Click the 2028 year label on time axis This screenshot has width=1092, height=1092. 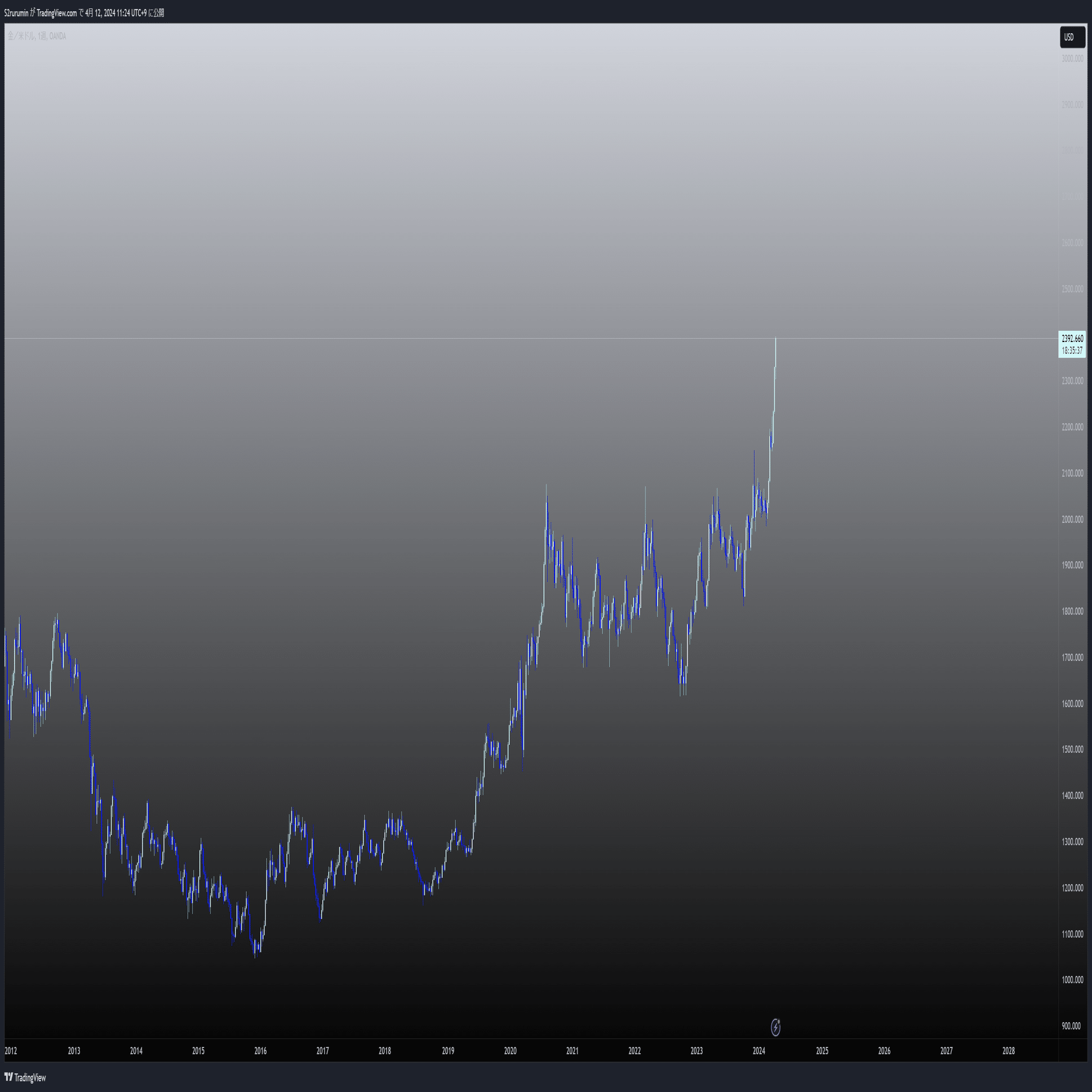point(1009,1051)
